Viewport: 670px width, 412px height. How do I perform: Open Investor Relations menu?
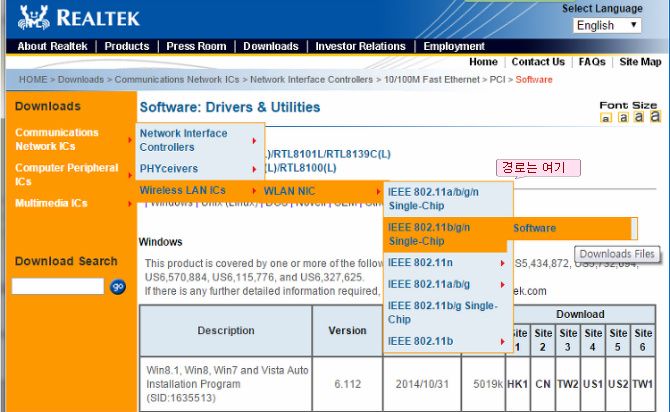pos(360,46)
